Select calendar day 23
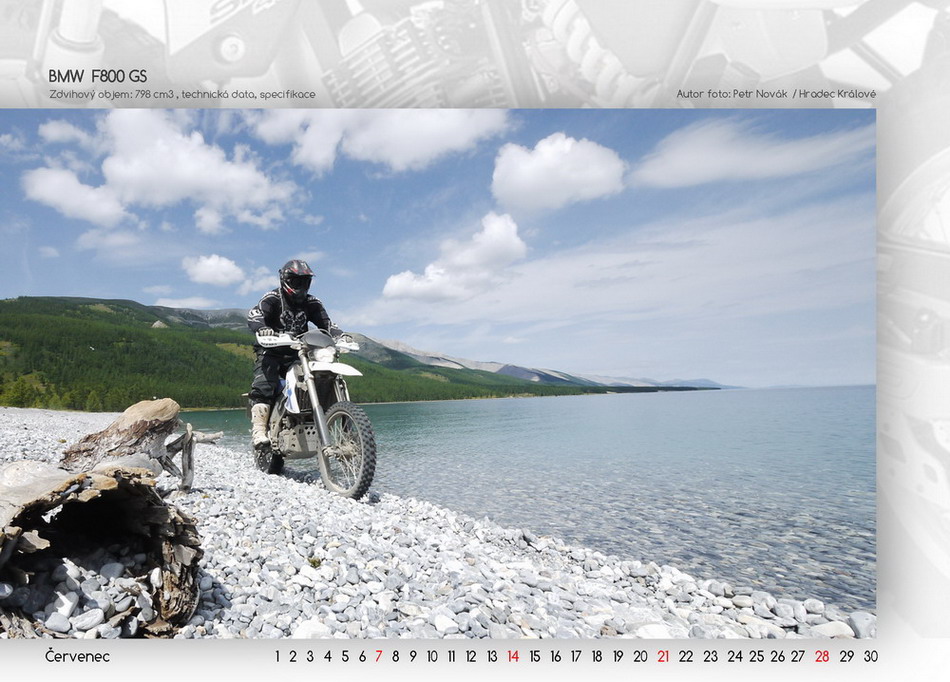 click(x=711, y=657)
